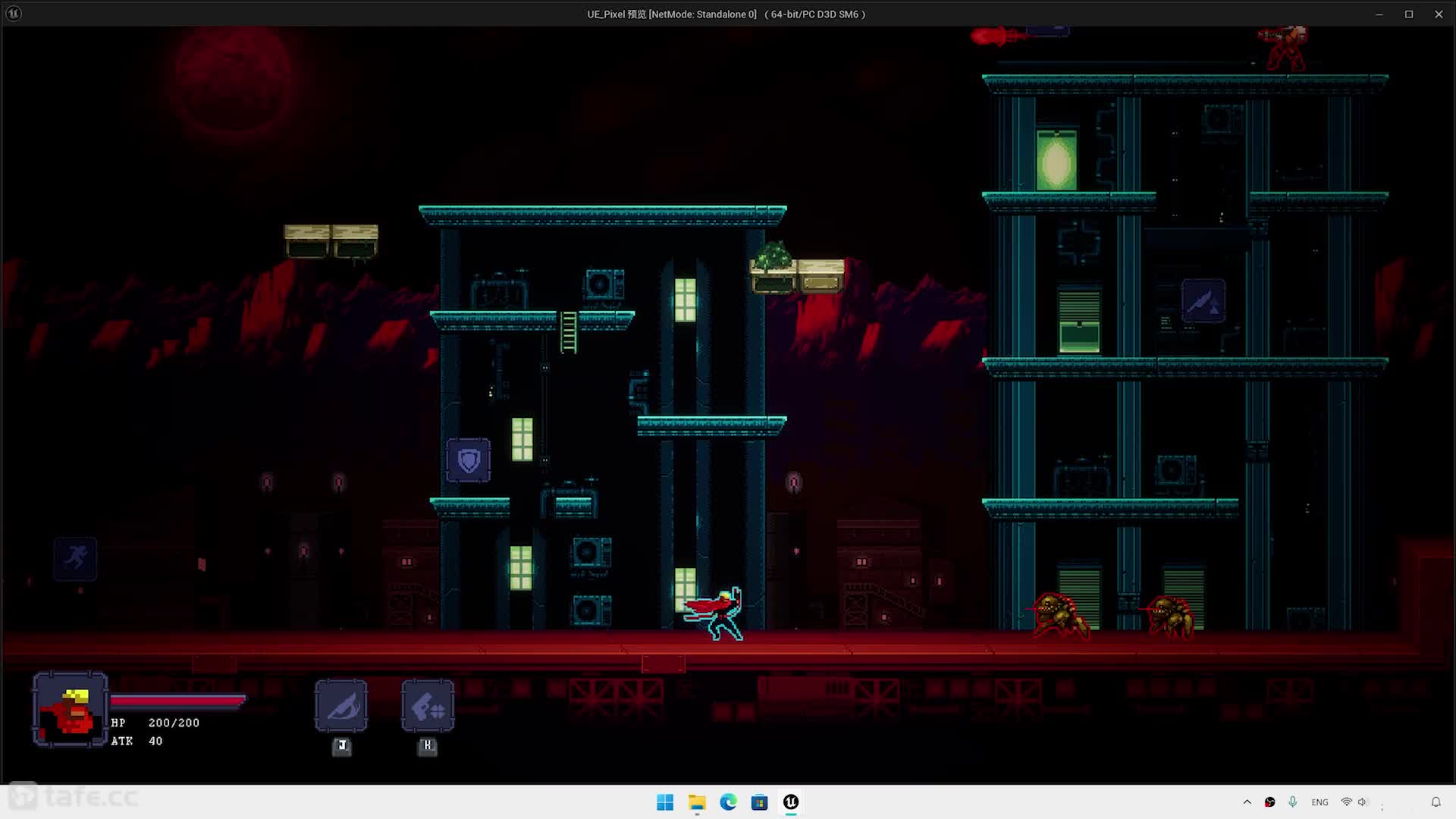This screenshot has height=819, width=1456.
Task: Close the UE_Pixel game window
Action: point(1439,14)
